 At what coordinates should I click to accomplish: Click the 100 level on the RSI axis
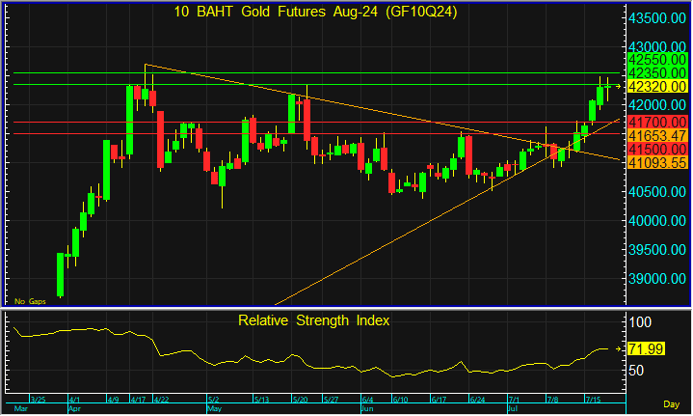[x=640, y=322]
